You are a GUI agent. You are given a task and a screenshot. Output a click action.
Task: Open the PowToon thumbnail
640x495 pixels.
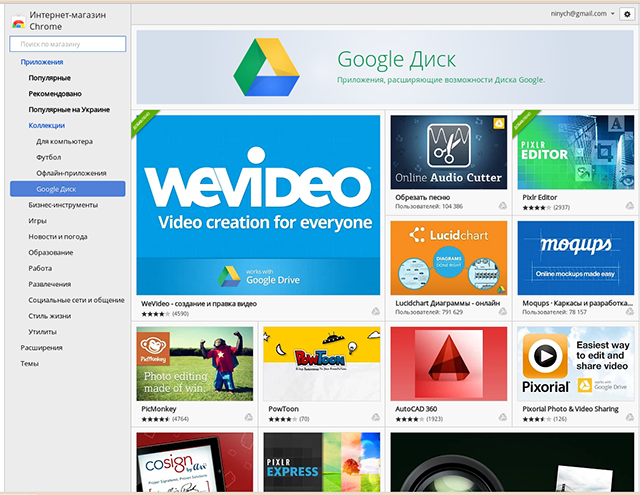(x=322, y=364)
